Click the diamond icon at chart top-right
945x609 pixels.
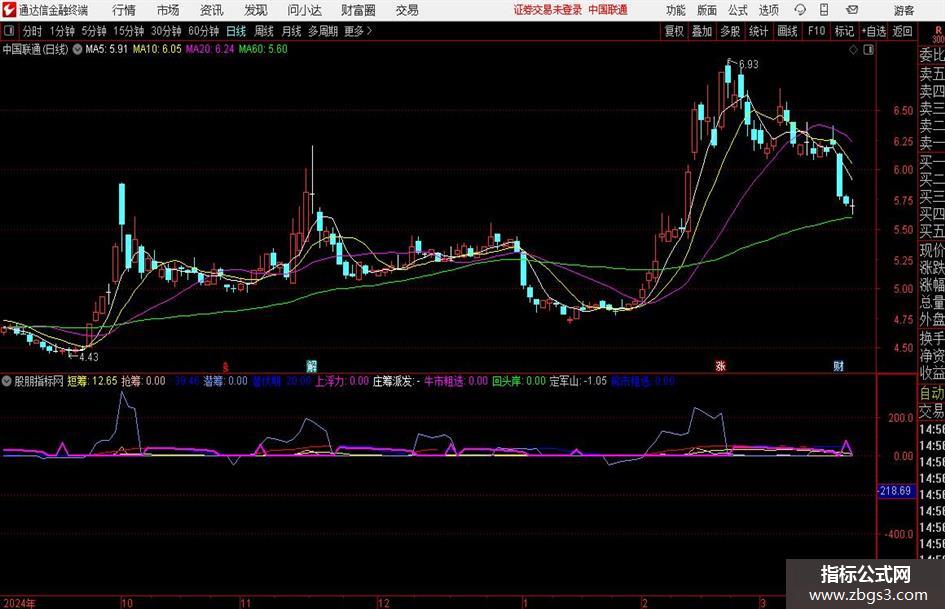pos(853,50)
